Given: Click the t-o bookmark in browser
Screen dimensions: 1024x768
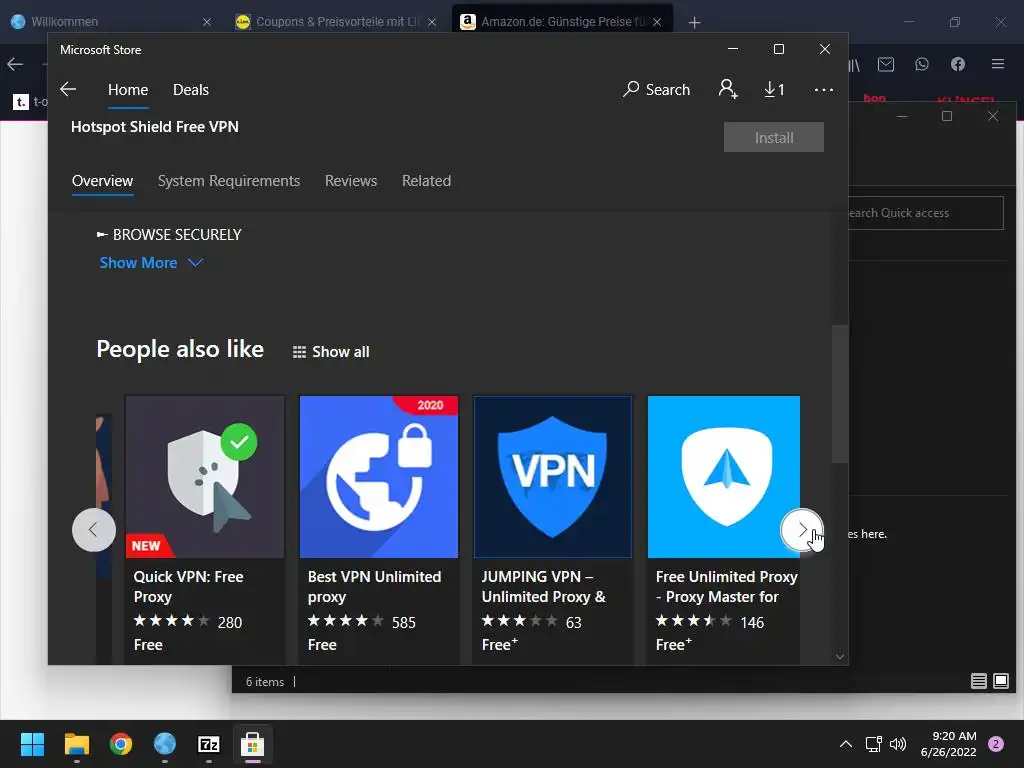Looking at the screenshot, I should coord(31,102).
